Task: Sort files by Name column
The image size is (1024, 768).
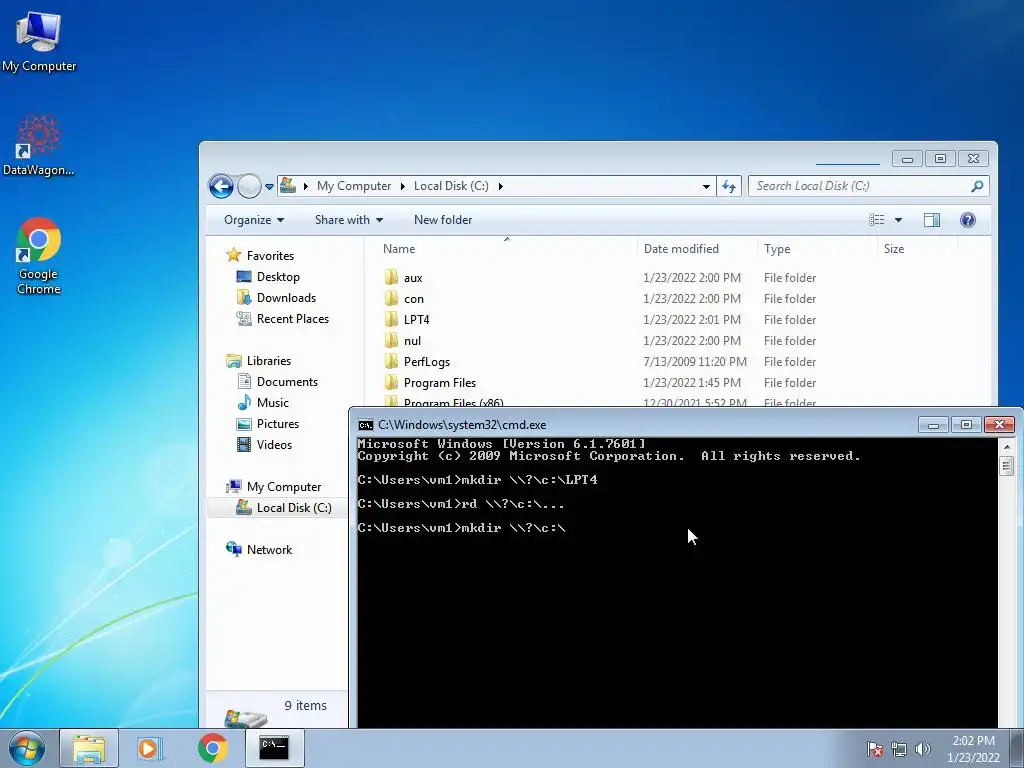Action: click(398, 249)
